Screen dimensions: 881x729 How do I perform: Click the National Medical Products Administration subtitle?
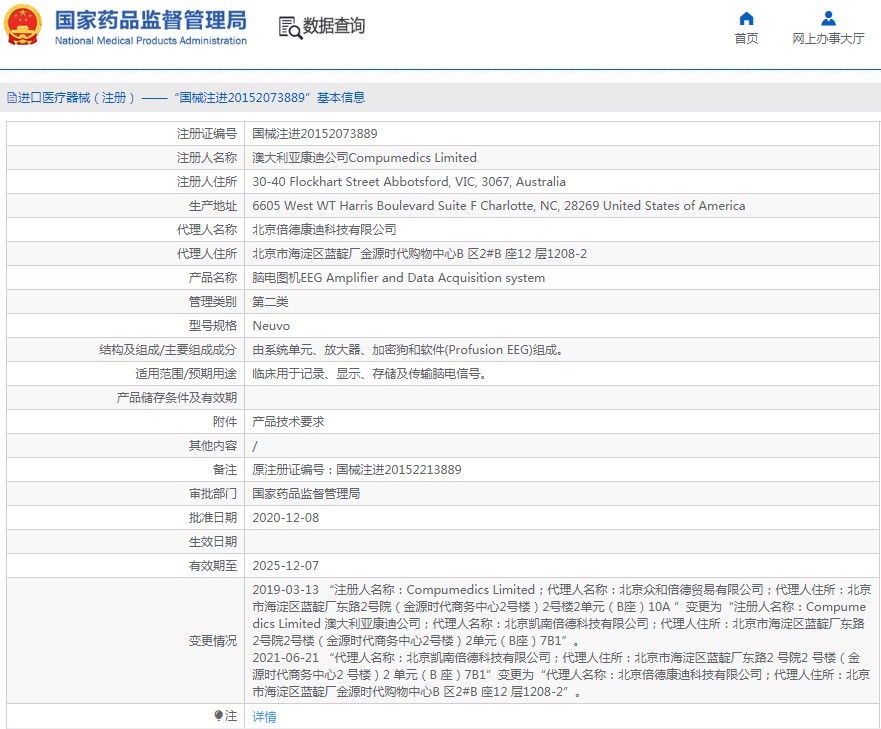tap(150, 41)
